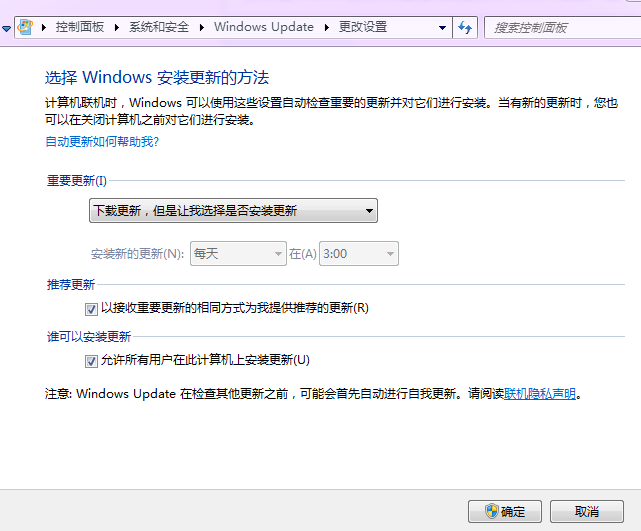
Task: Click the Control Panel icon in address bar
Action: (25, 27)
